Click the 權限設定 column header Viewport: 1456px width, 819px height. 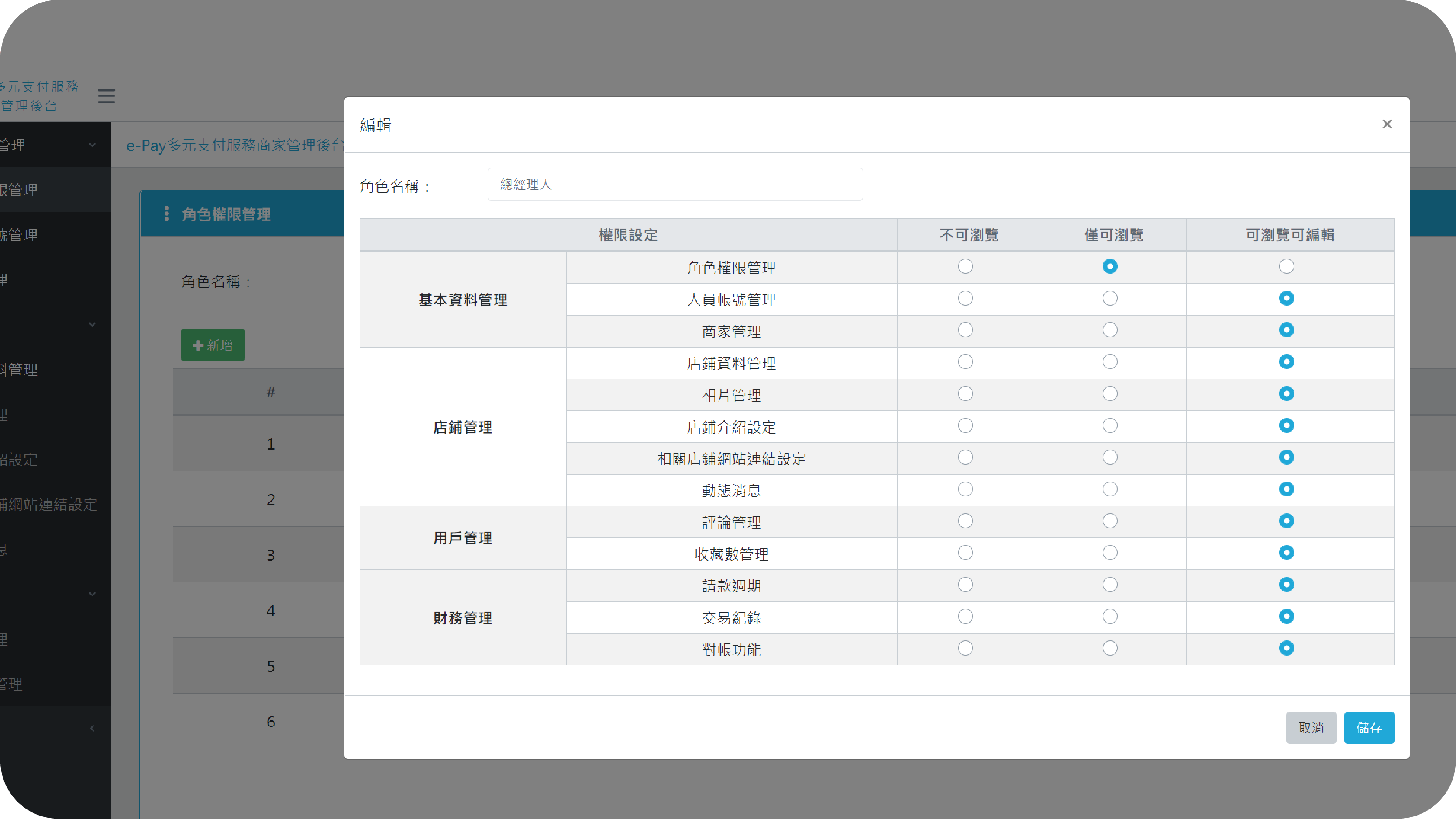(628, 235)
